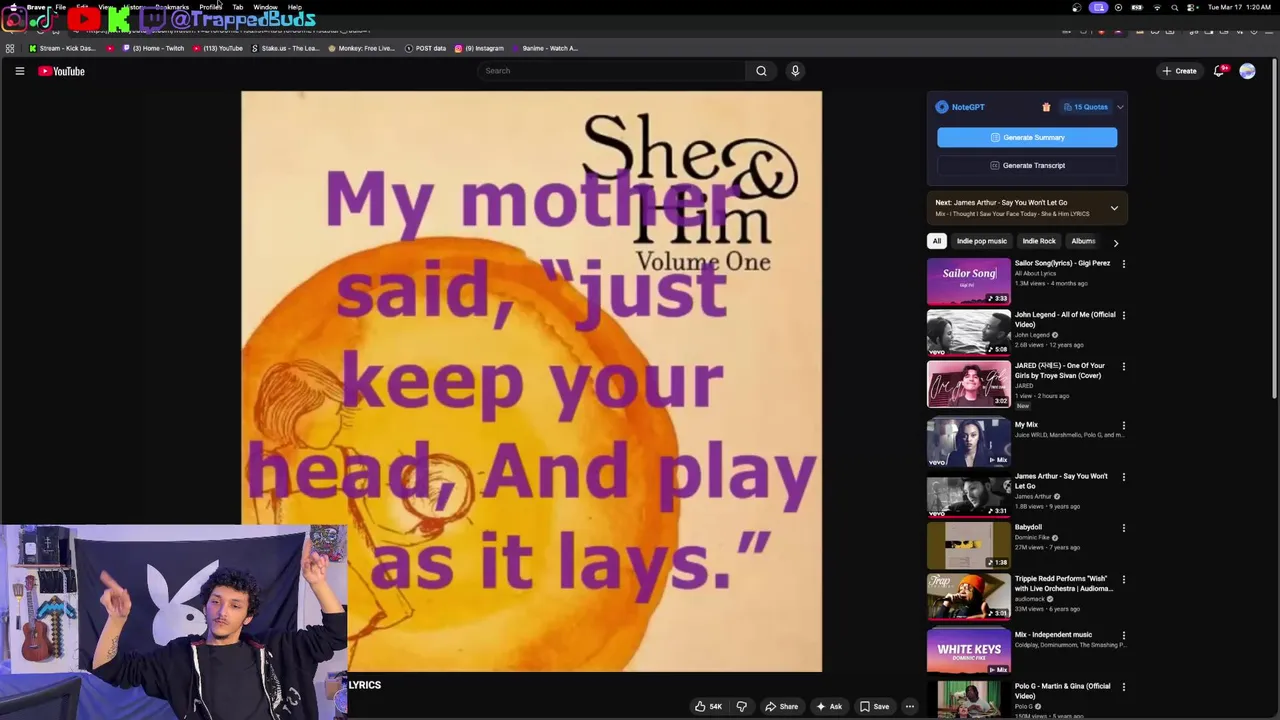This screenshot has height=720, width=1280.
Task: Open Babydoll video thumbnail
Action: (x=969, y=546)
